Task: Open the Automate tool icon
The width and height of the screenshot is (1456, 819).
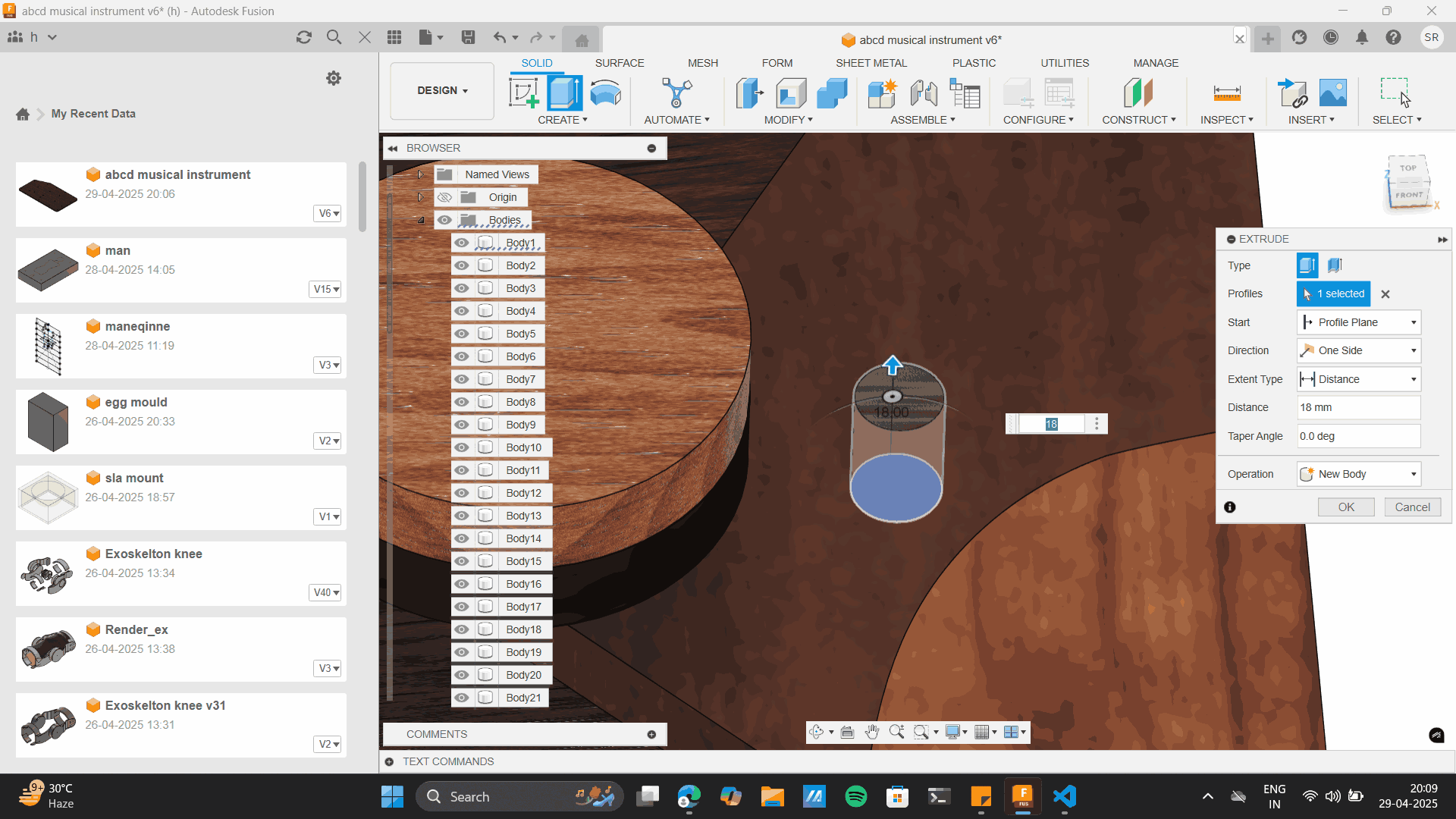Action: point(676,93)
